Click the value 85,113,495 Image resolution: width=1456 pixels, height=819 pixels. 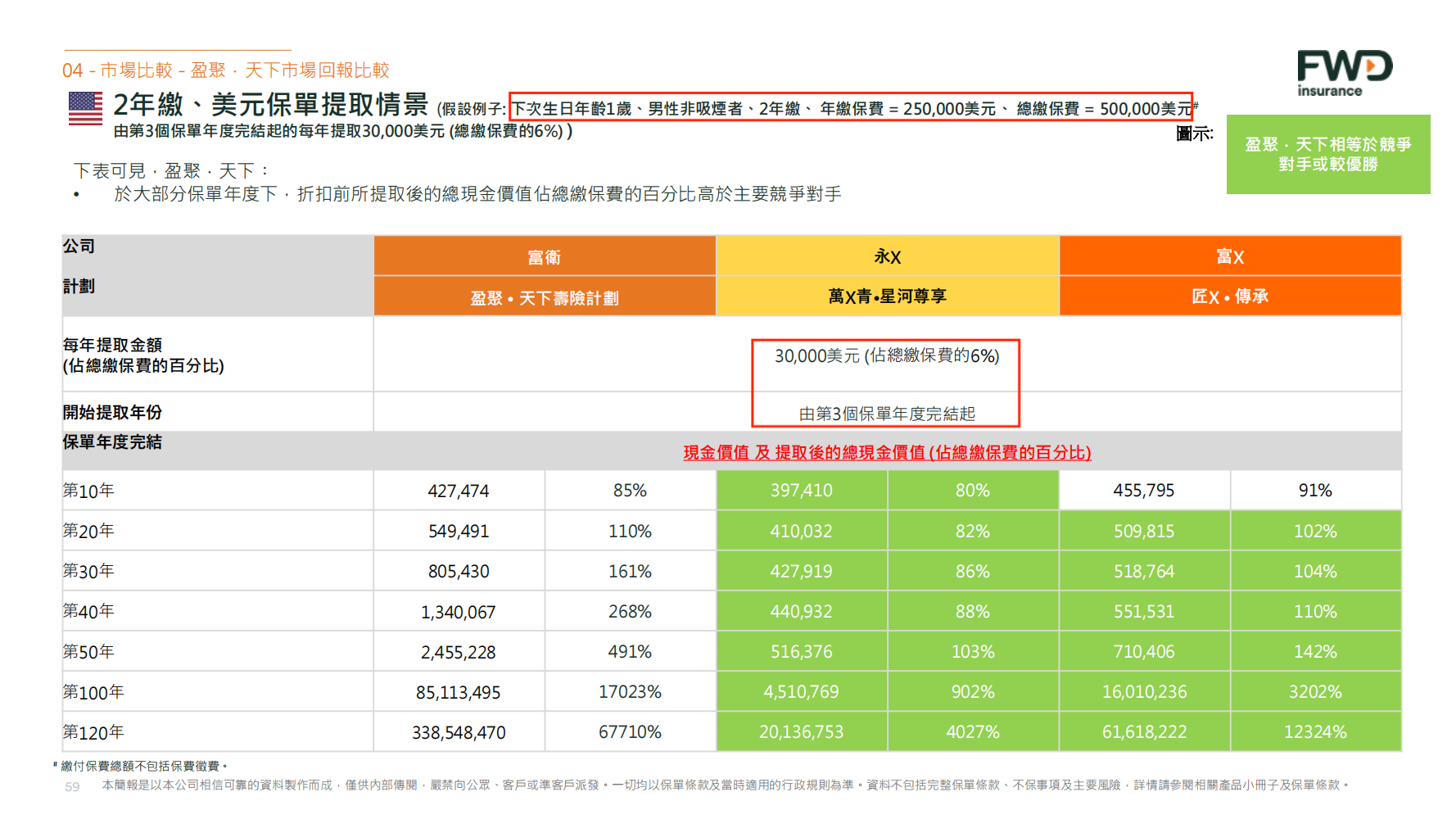[459, 692]
